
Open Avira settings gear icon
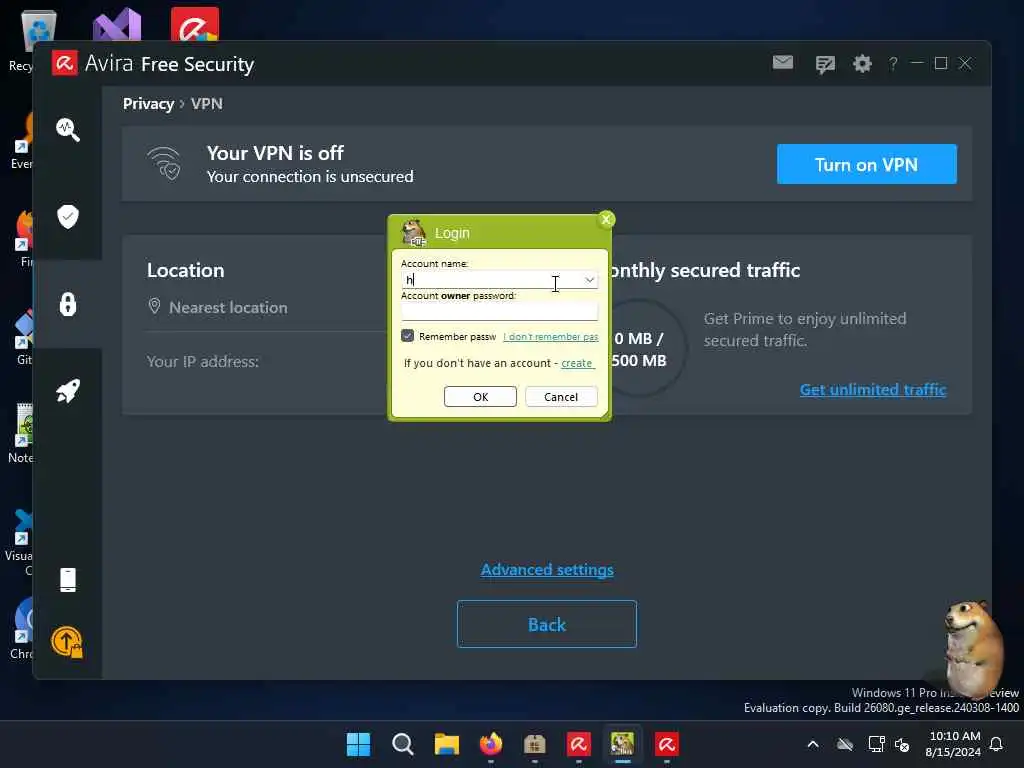[863, 63]
